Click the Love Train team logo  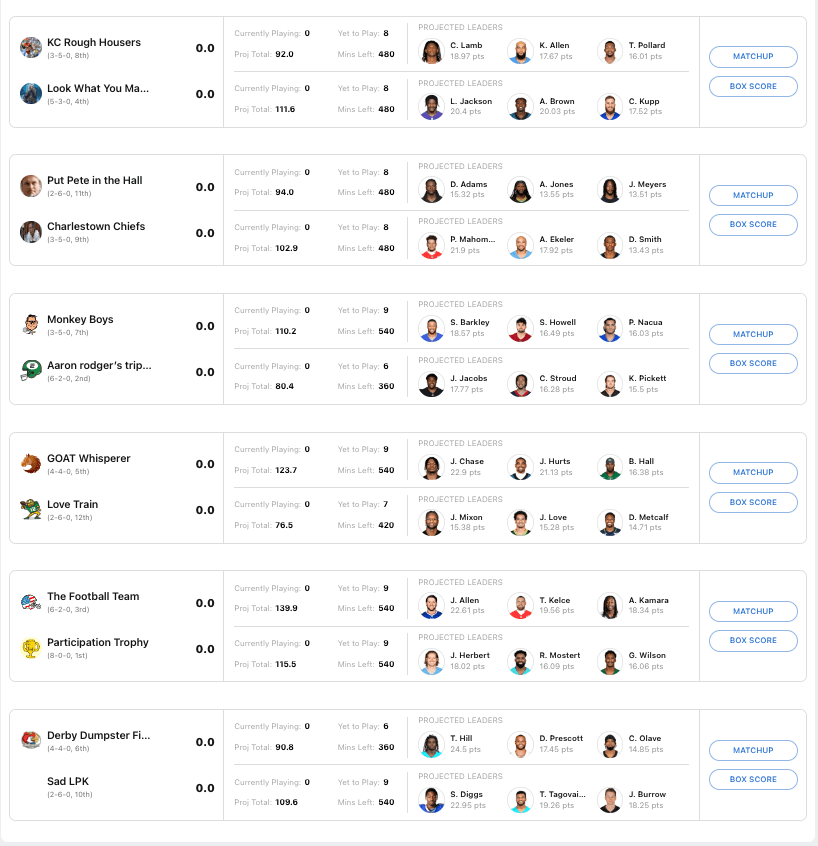click(x=31, y=509)
